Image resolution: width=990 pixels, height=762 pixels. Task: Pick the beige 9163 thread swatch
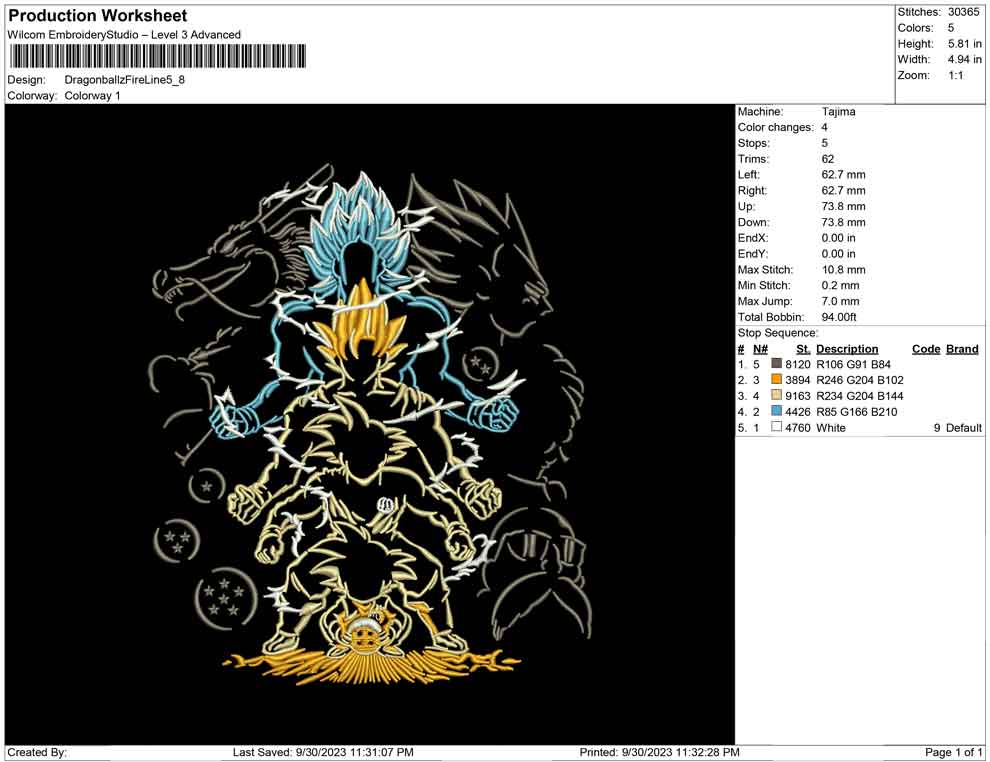(x=777, y=395)
